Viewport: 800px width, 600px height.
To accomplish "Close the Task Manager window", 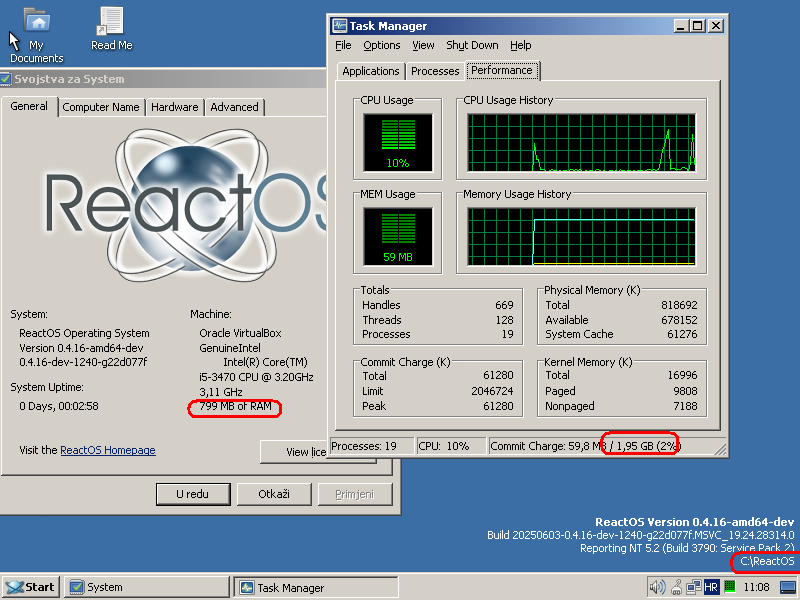I will [x=716, y=26].
